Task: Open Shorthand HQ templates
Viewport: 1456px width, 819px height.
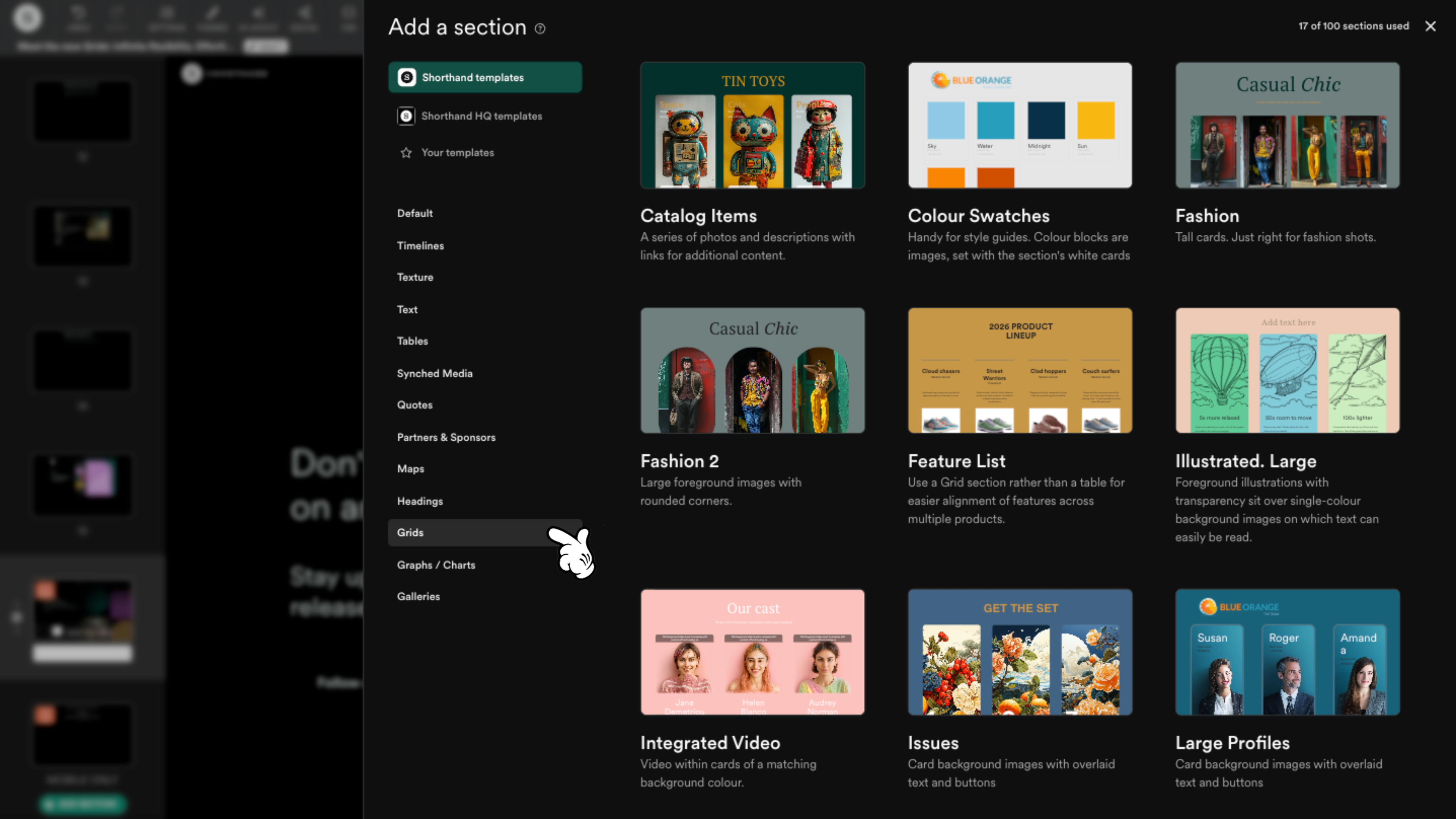Action: tap(481, 116)
